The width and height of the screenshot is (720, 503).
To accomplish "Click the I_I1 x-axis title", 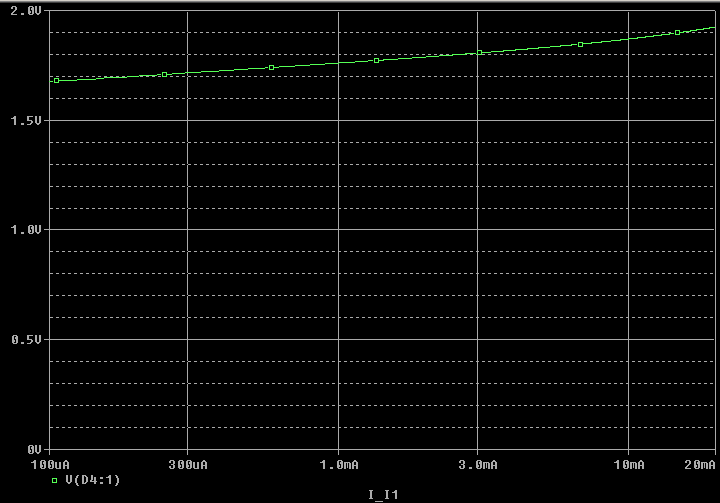I will [383, 495].
